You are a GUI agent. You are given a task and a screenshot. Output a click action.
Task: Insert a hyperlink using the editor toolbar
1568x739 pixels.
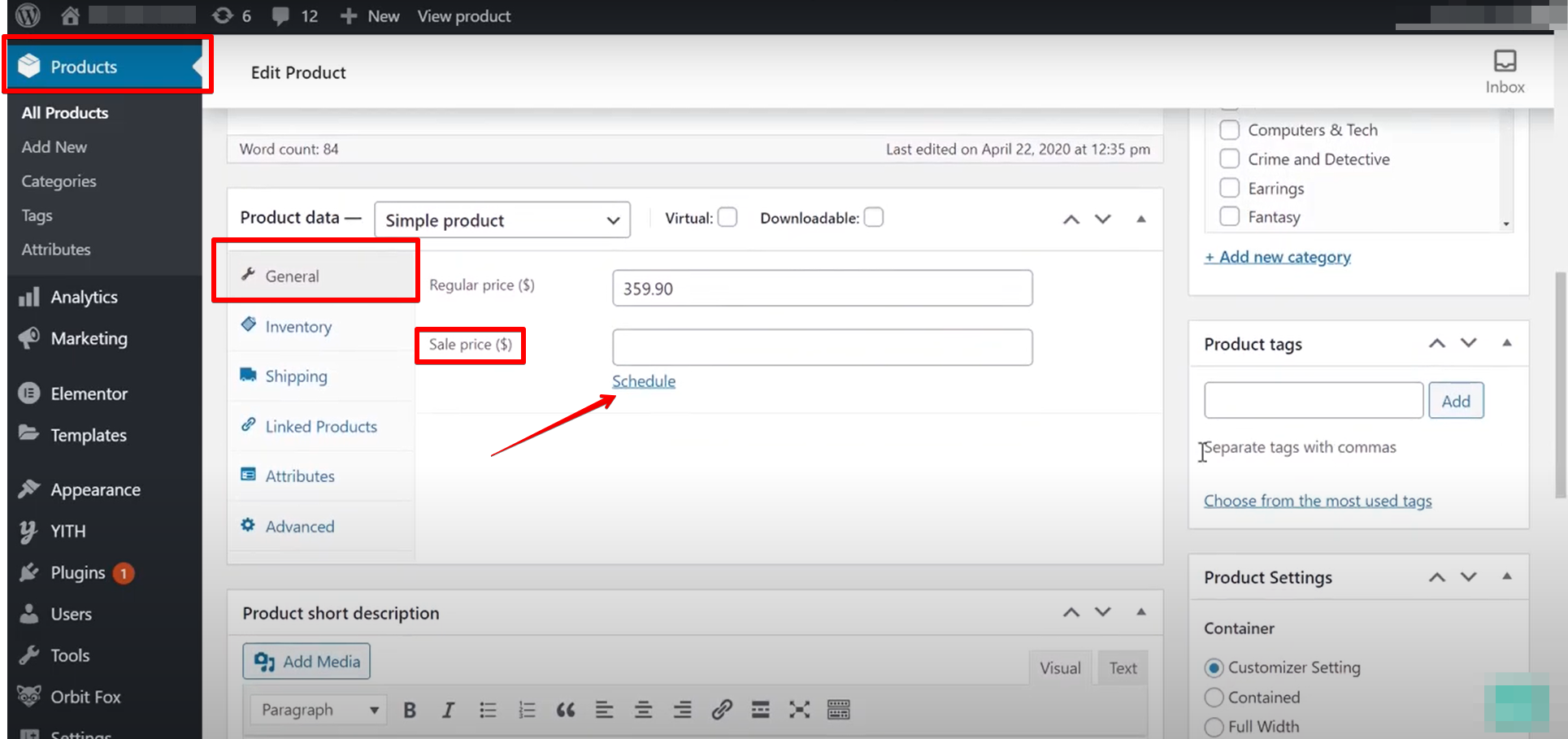[722, 709]
